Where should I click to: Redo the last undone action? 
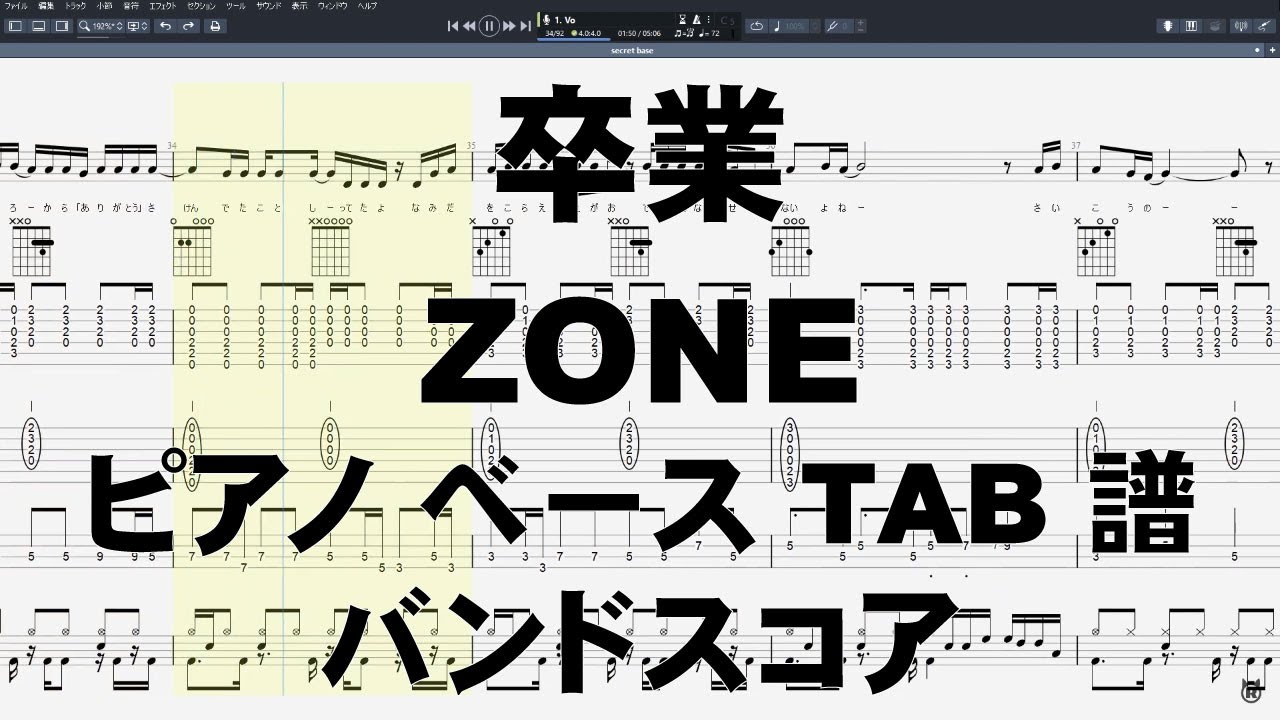coord(188,26)
